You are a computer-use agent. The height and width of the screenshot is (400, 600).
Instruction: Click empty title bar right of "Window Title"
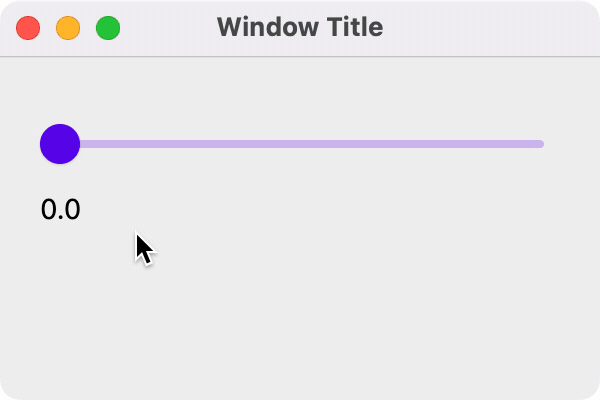pyautogui.click(x=480, y=27)
